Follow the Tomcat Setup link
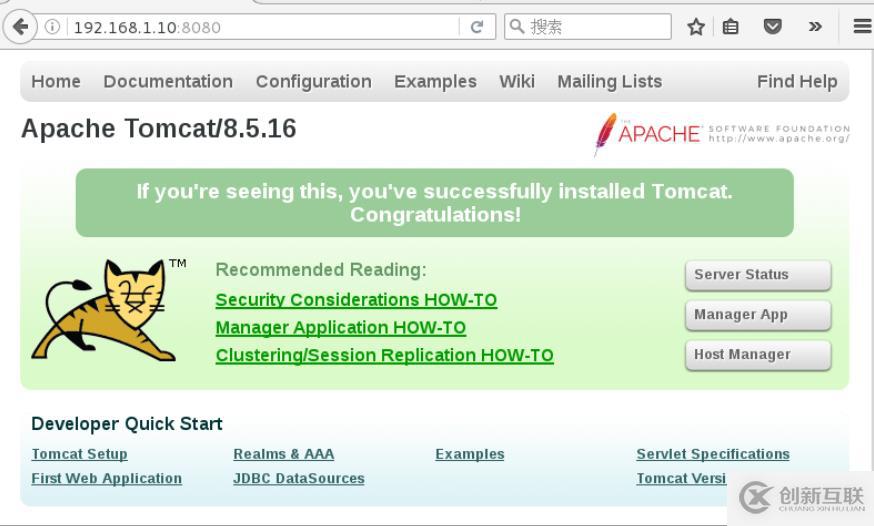 [79, 454]
